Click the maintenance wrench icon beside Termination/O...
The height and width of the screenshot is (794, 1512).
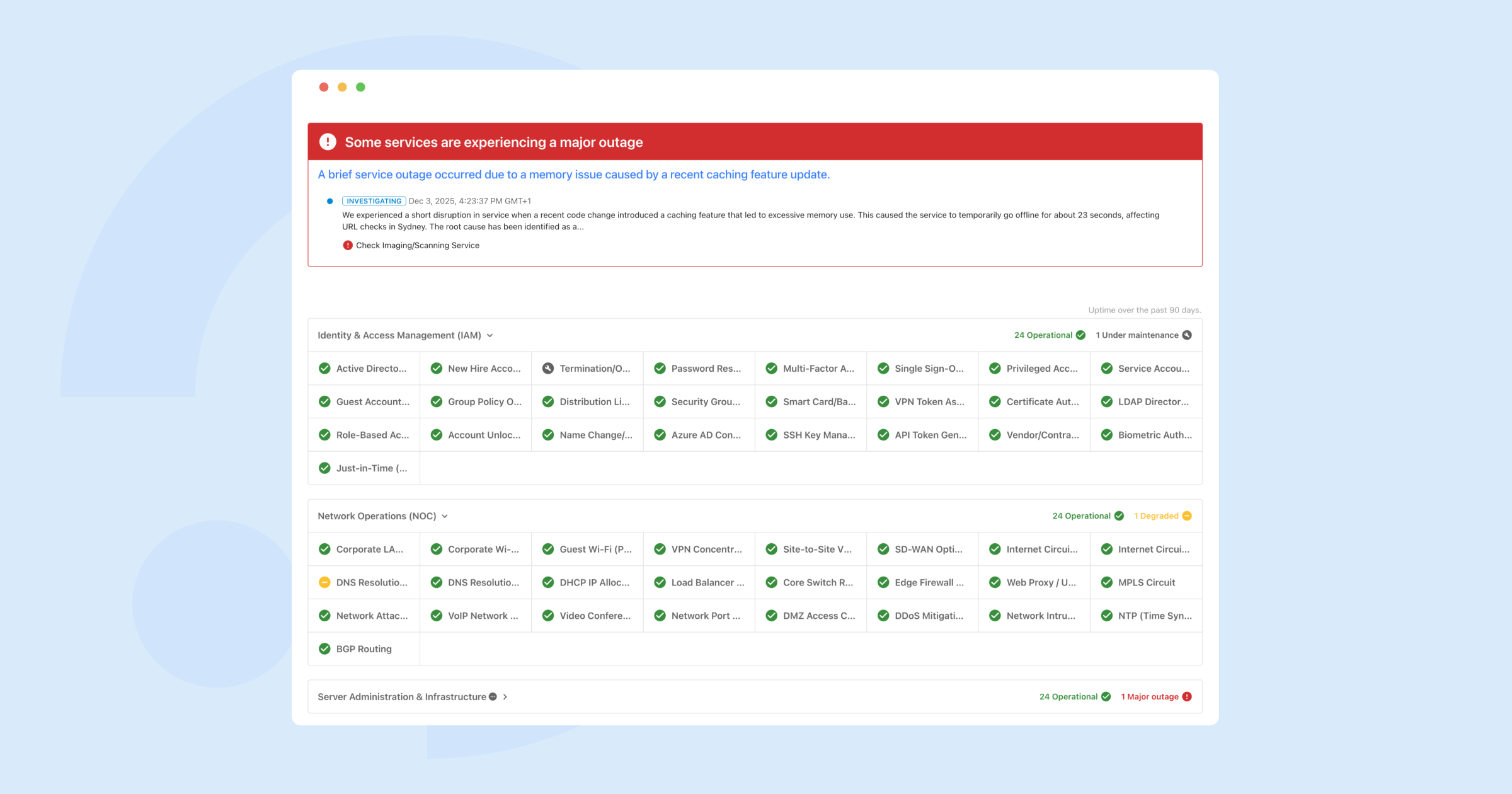[548, 369]
